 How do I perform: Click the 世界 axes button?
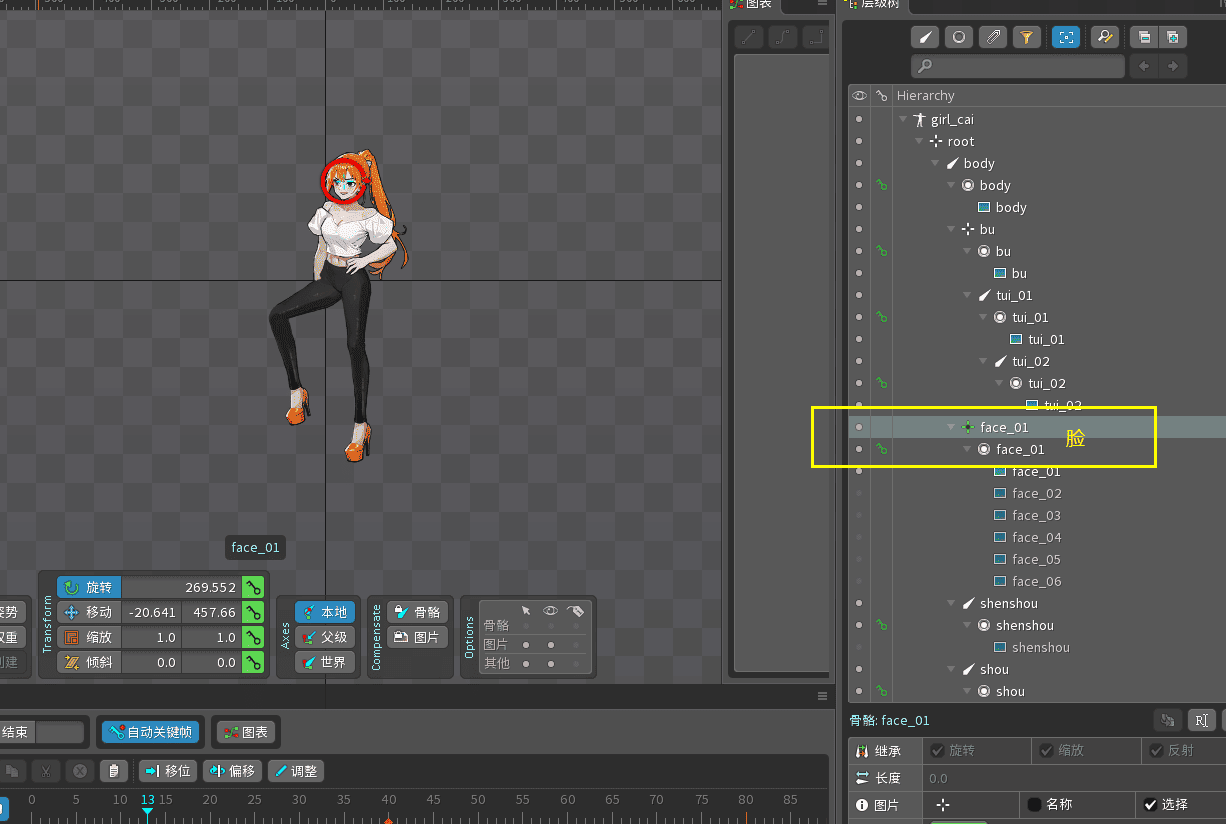coord(324,662)
